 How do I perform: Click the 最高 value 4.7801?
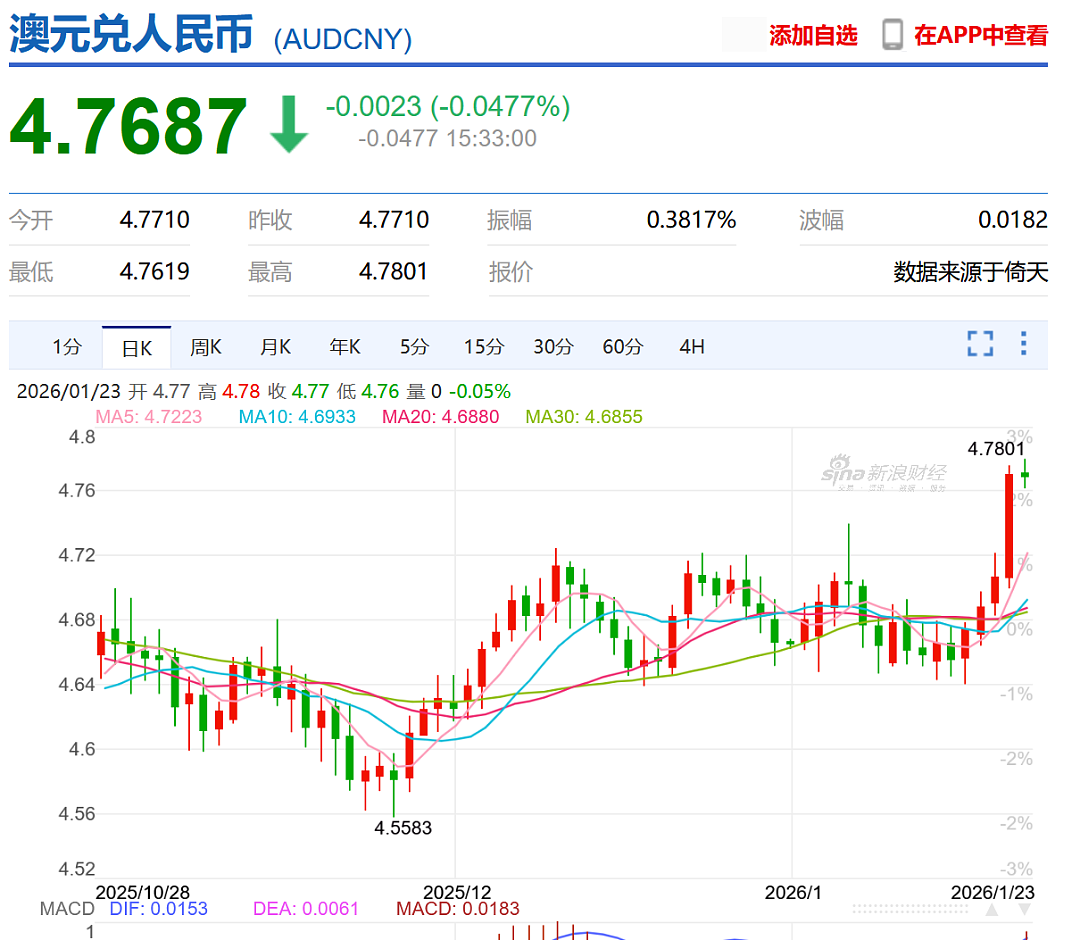click(x=393, y=271)
